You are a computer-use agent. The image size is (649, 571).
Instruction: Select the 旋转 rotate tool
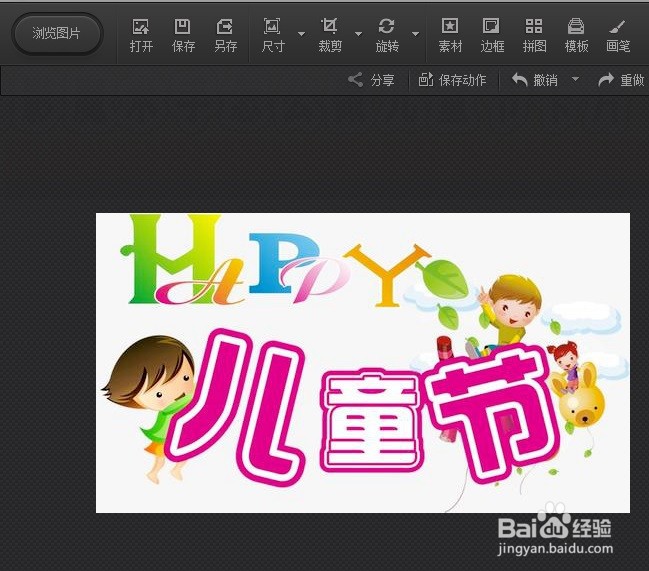[387, 36]
